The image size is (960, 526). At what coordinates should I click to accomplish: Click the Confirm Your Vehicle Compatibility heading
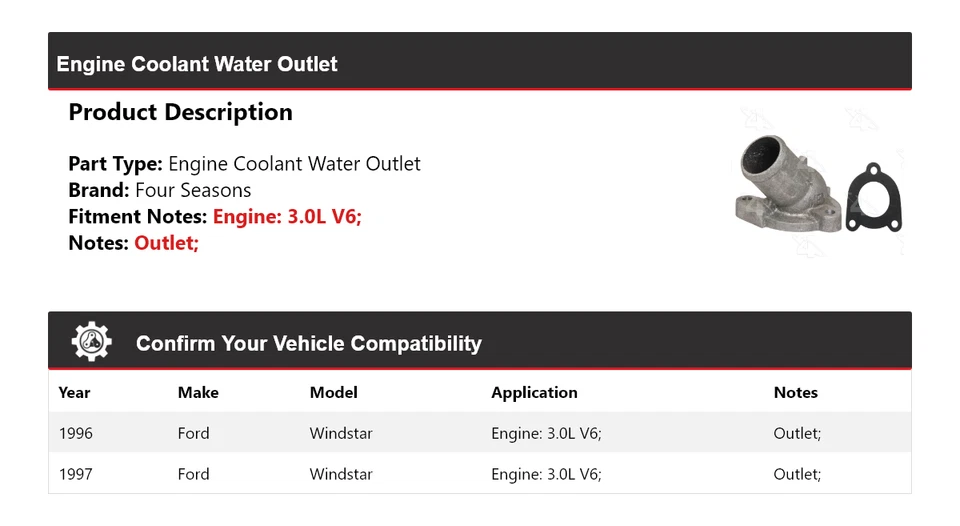pos(308,344)
